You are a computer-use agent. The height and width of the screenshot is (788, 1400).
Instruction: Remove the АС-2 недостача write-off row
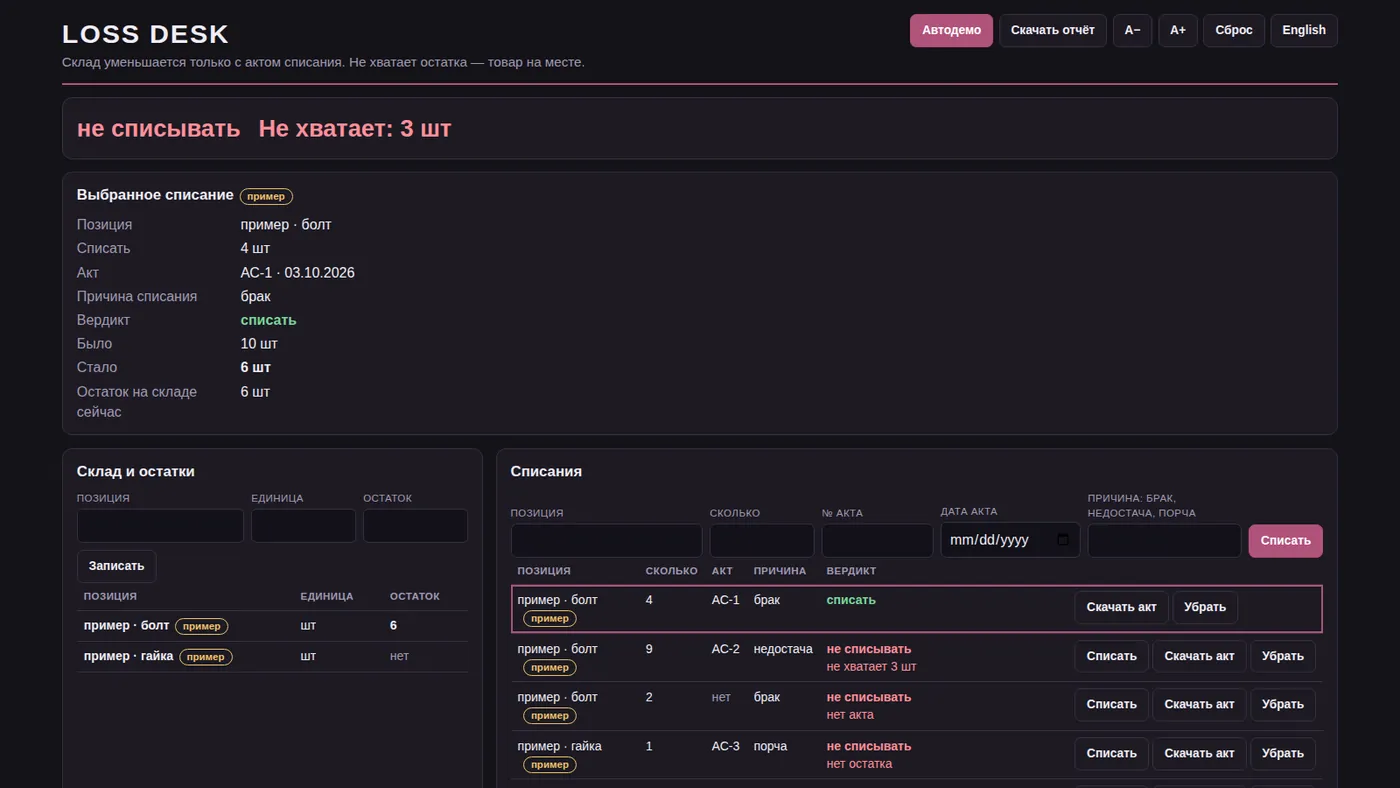pyautogui.click(x=1282, y=656)
